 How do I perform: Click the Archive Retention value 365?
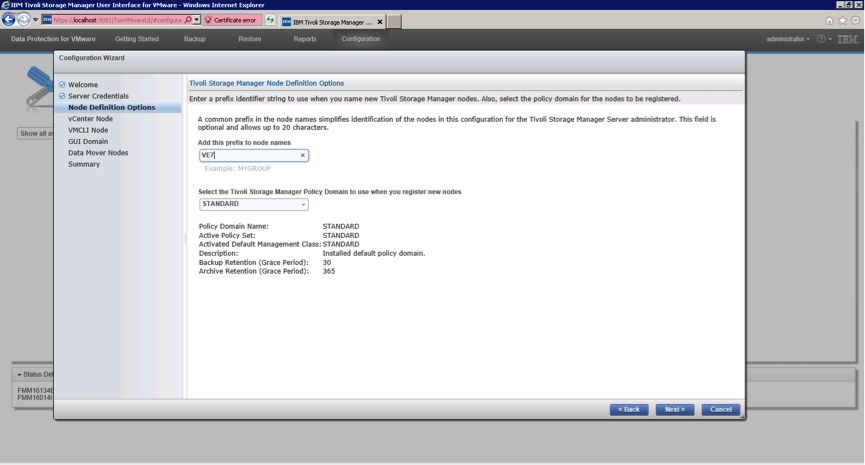(329, 271)
